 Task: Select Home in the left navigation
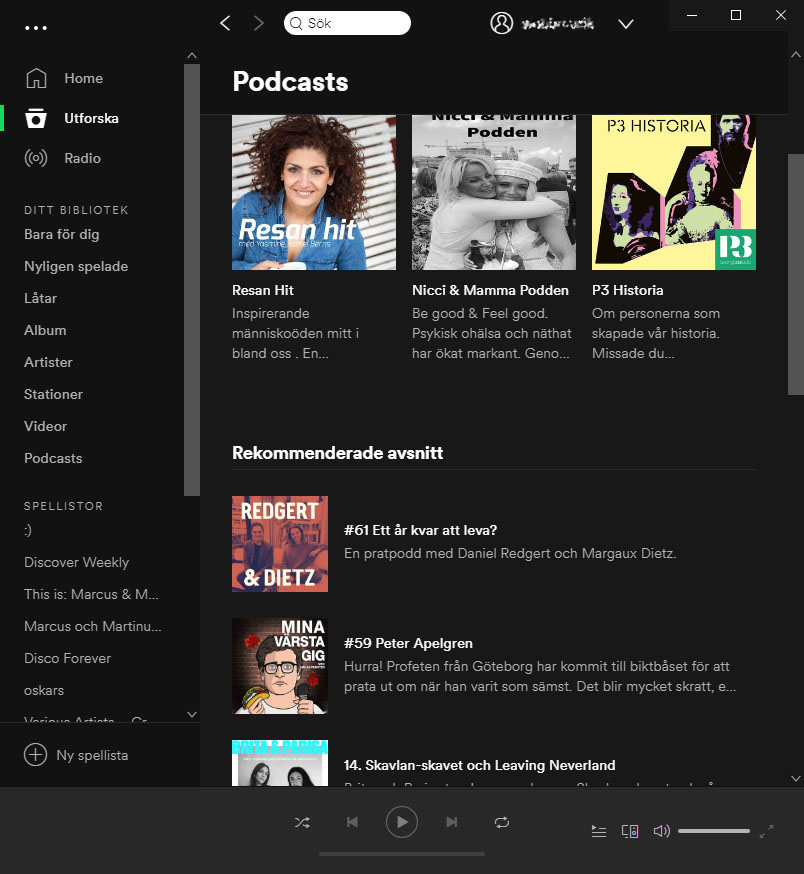pyautogui.click(x=83, y=78)
